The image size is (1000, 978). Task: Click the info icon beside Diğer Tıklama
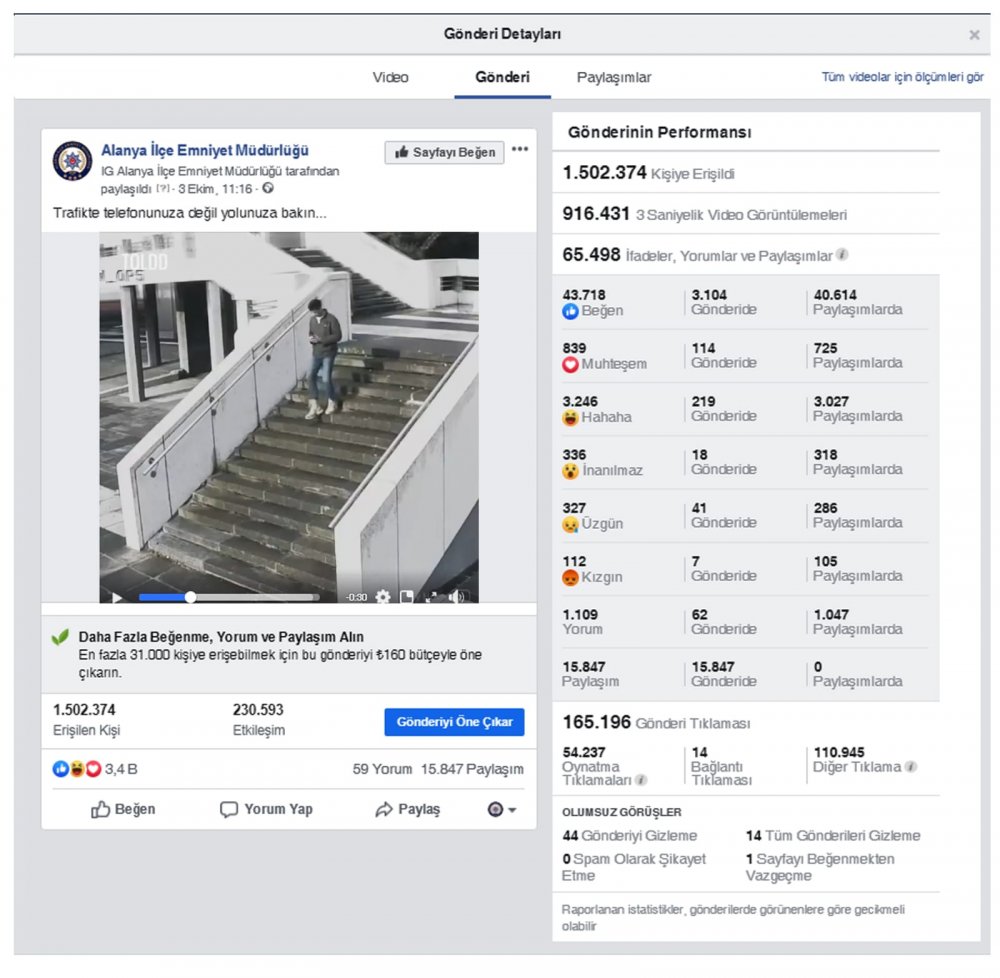pyautogui.click(x=911, y=767)
